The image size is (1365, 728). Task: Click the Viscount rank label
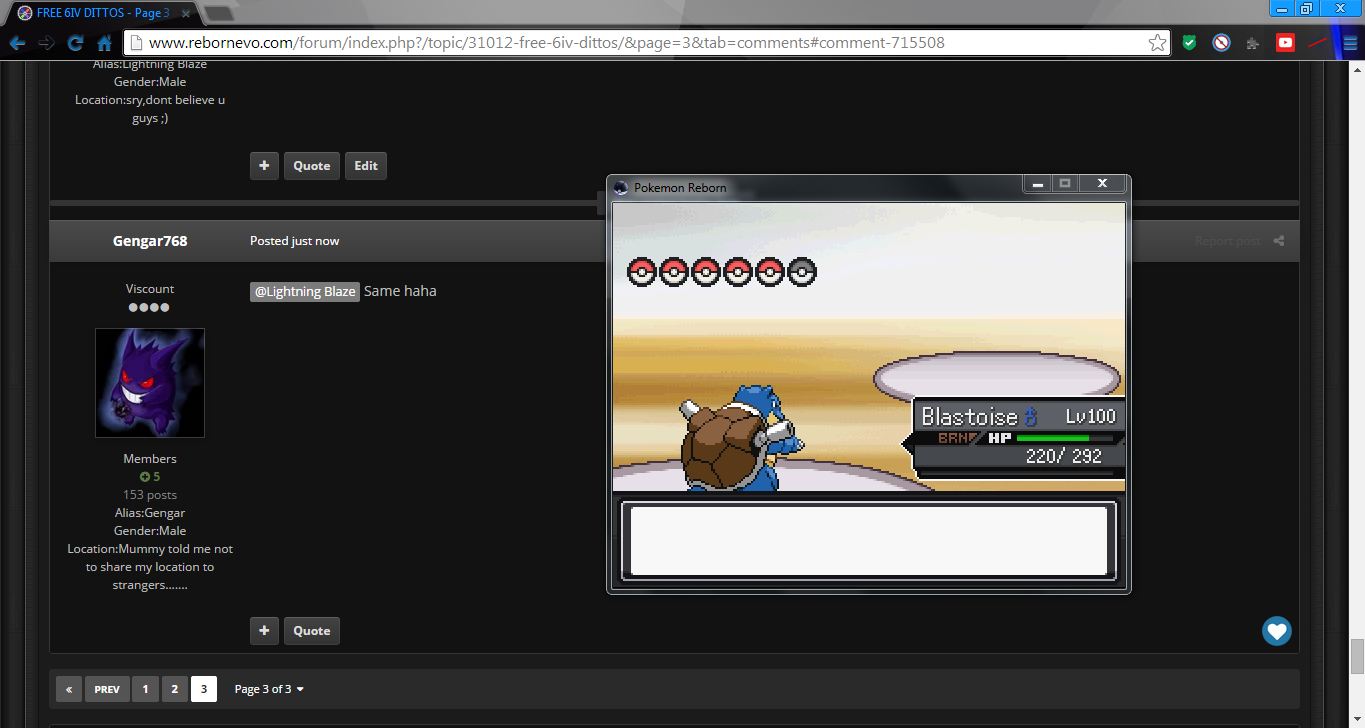(x=150, y=289)
